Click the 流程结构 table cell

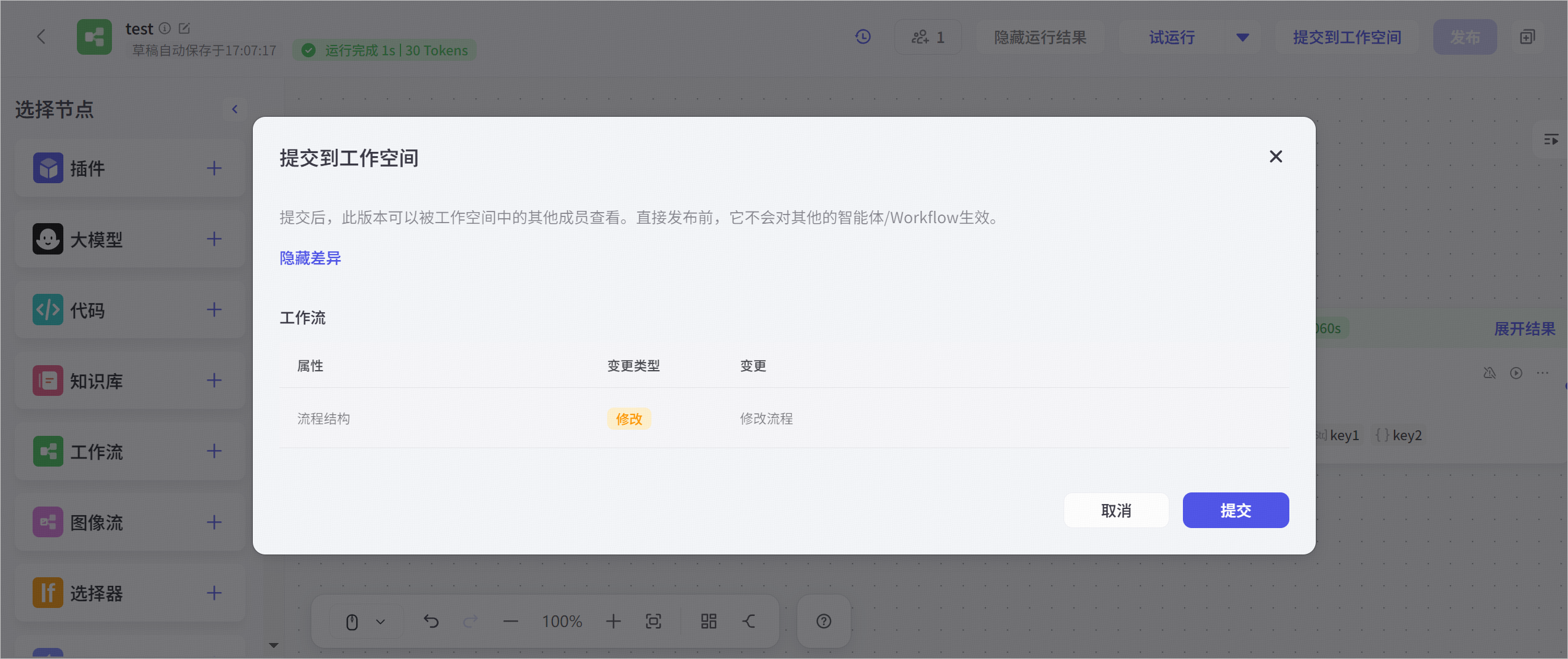[x=324, y=419]
